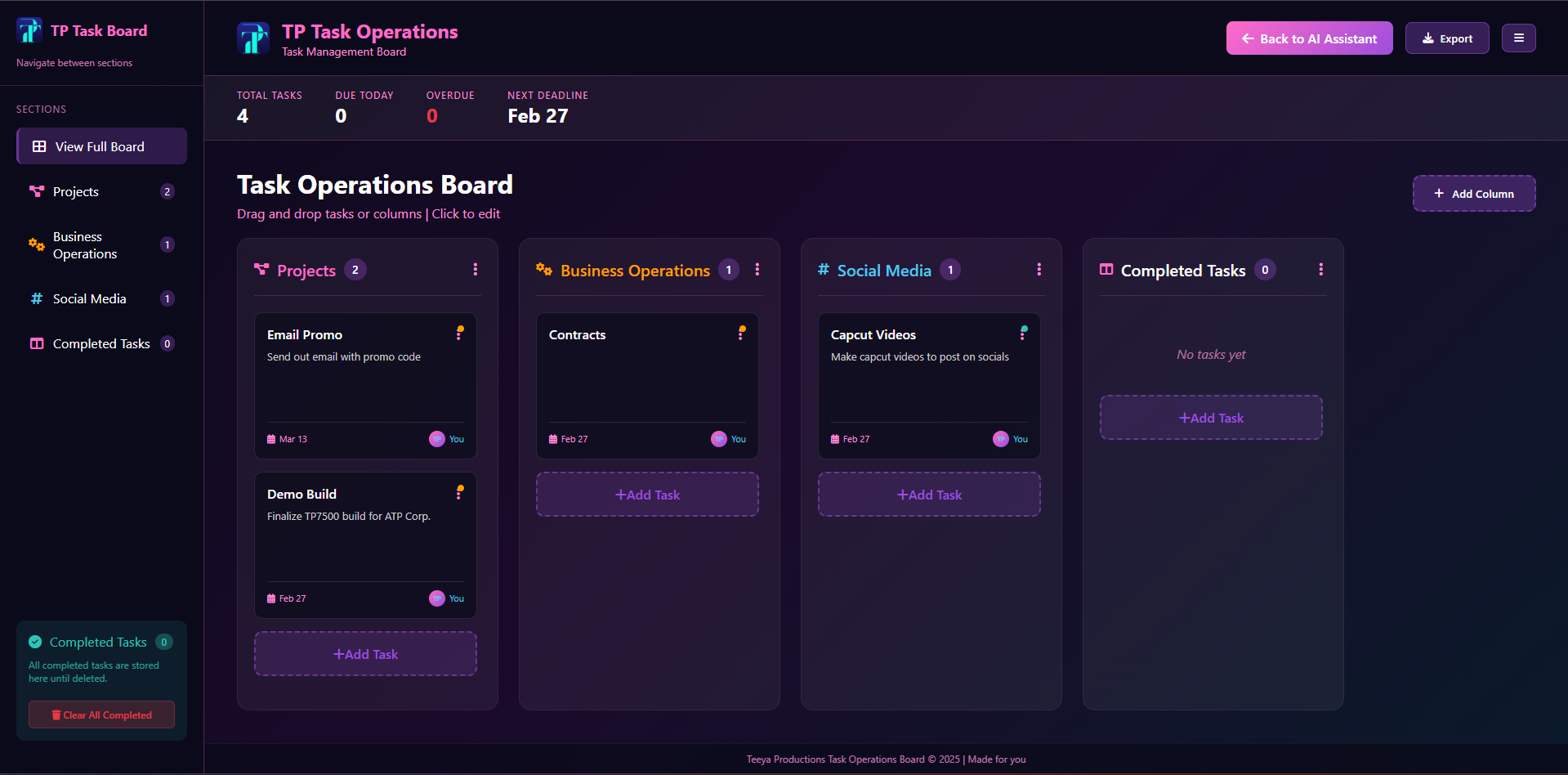Click the gears icon next to Business Operations
Viewport: 1568px width, 775px height.
tap(35, 244)
